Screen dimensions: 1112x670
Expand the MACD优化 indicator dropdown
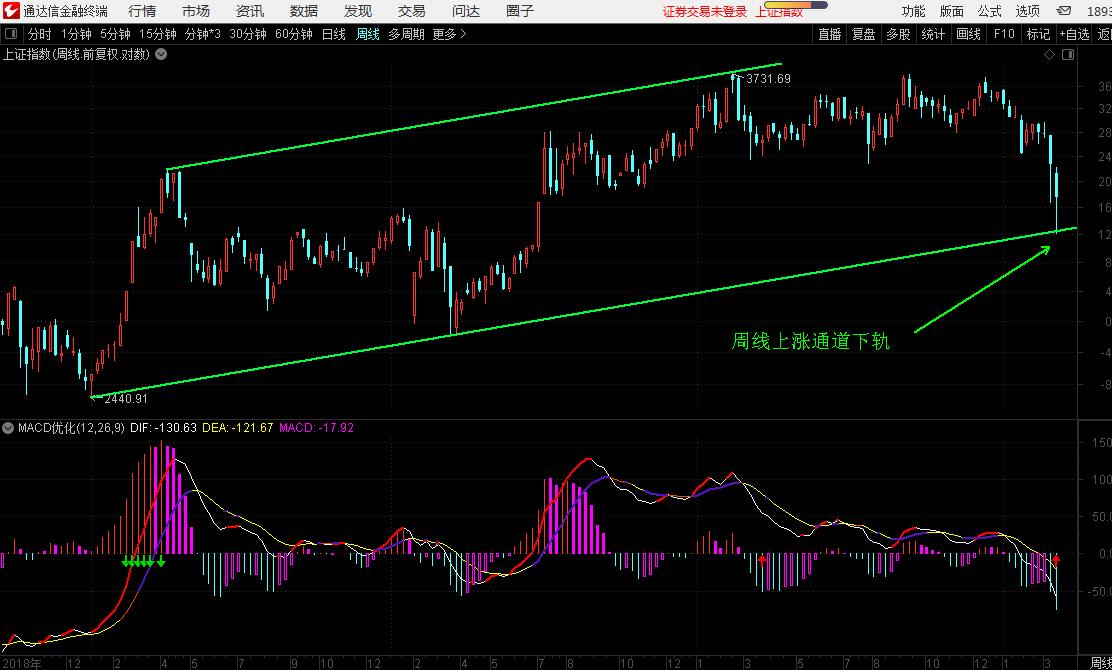pos(9,428)
